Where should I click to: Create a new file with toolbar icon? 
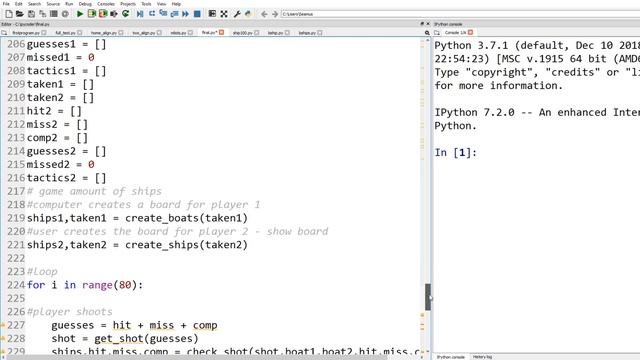(9, 14)
